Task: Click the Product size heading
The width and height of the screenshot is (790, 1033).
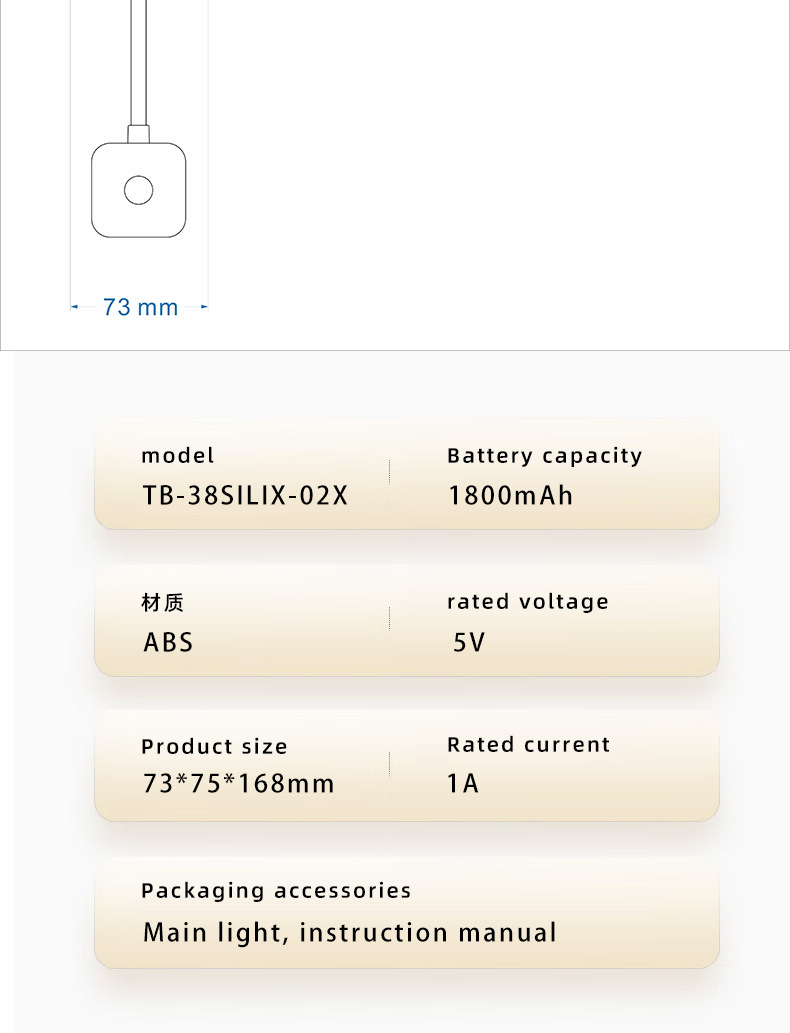Action: click(214, 747)
